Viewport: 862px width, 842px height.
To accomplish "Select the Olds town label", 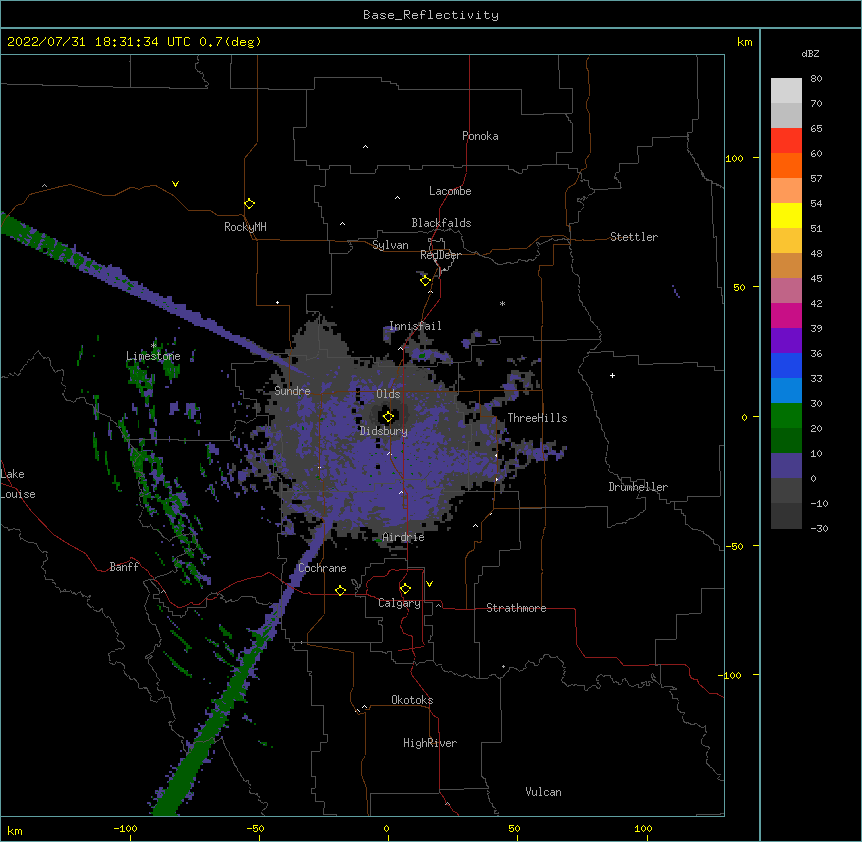I will tap(388, 394).
